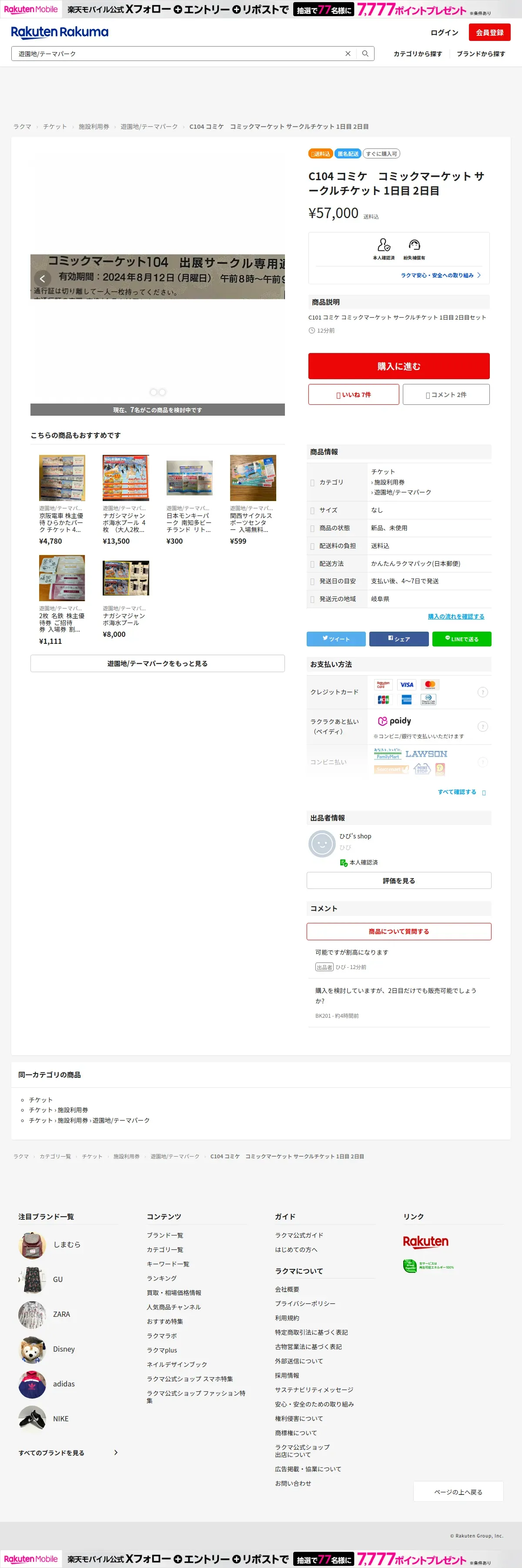Open お問い合わせ footer link
This screenshot has height=1568, width=522.
pyautogui.click(x=293, y=1483)
